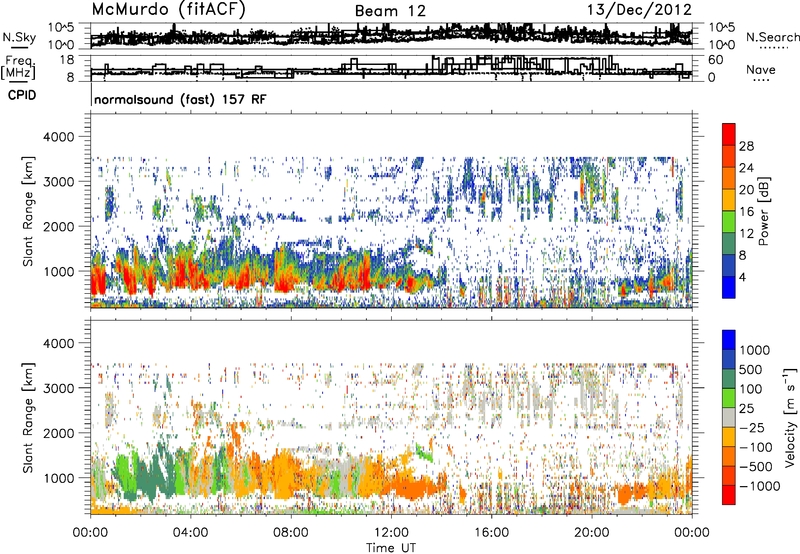Click the 20 tick on Power colorbar
Screen dimensions: 800x554
(746, 190)
